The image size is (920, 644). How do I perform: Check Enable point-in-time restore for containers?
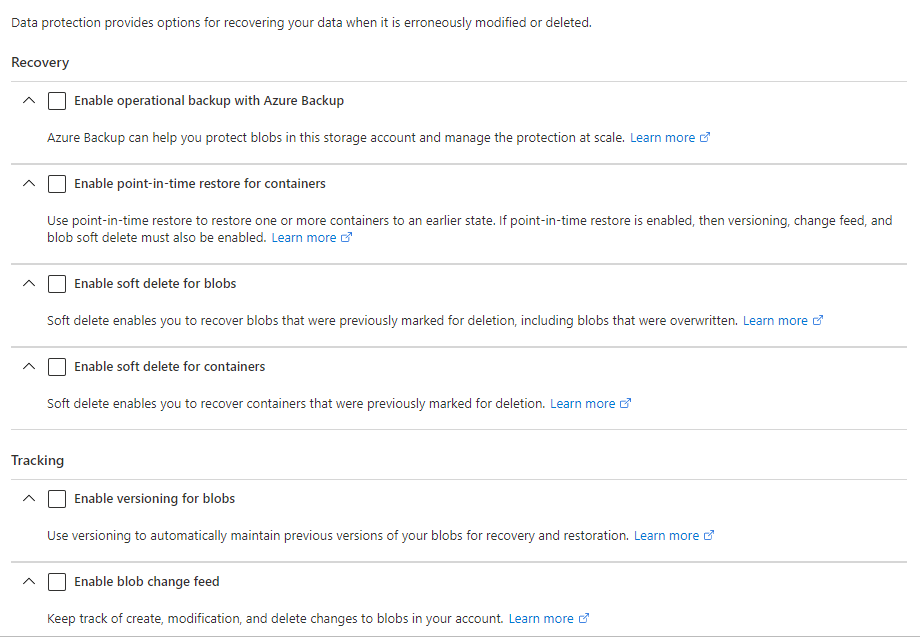pyautogui.click(x=57, y=184)
